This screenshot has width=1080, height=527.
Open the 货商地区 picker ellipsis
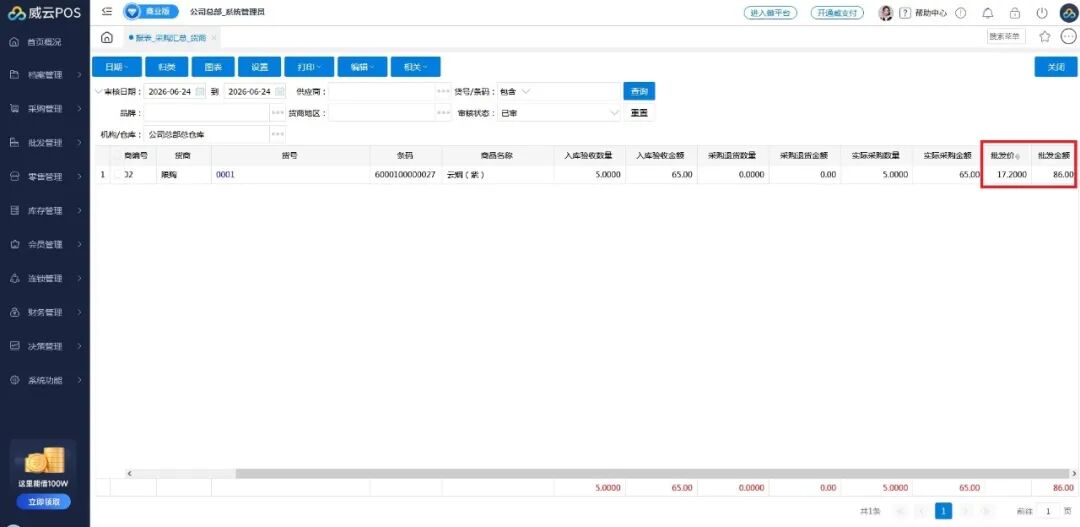444,113
